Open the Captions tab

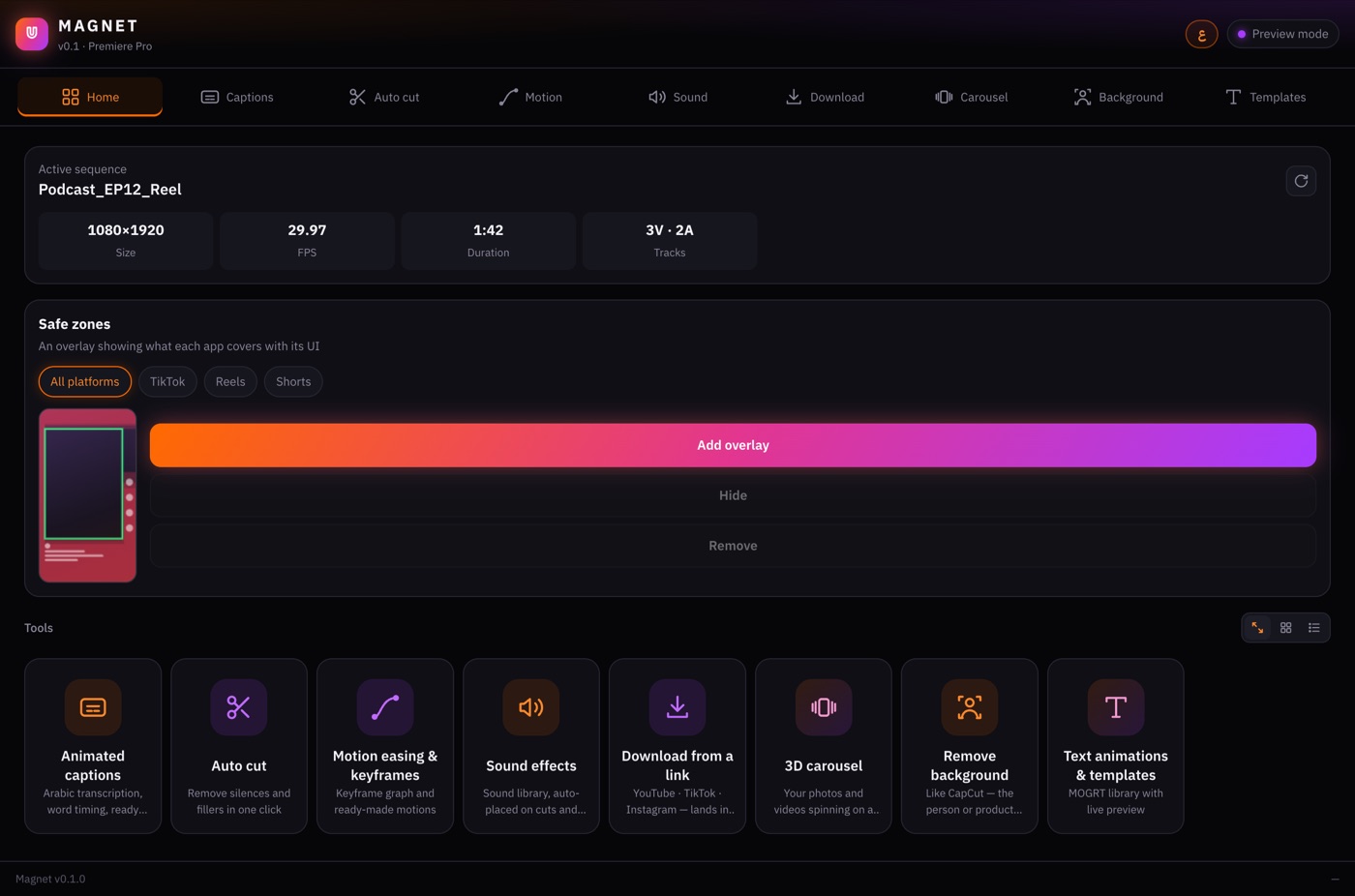pos(237,97)
